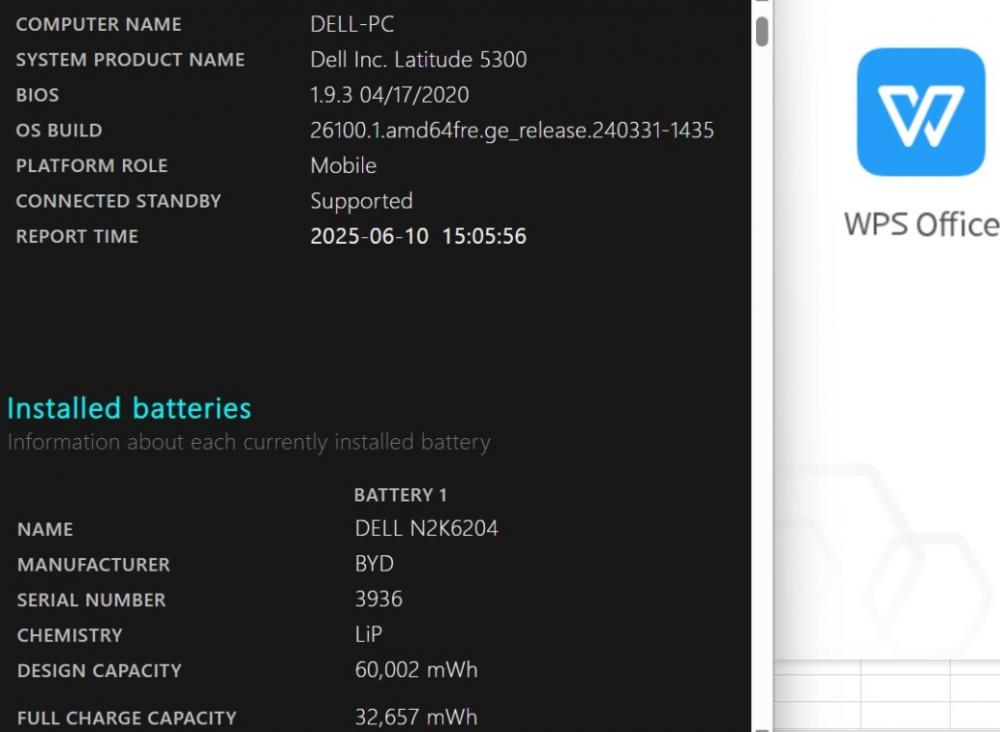
Task: Select the '32,657 mWh' full charge value
Action: coord(416,717)
